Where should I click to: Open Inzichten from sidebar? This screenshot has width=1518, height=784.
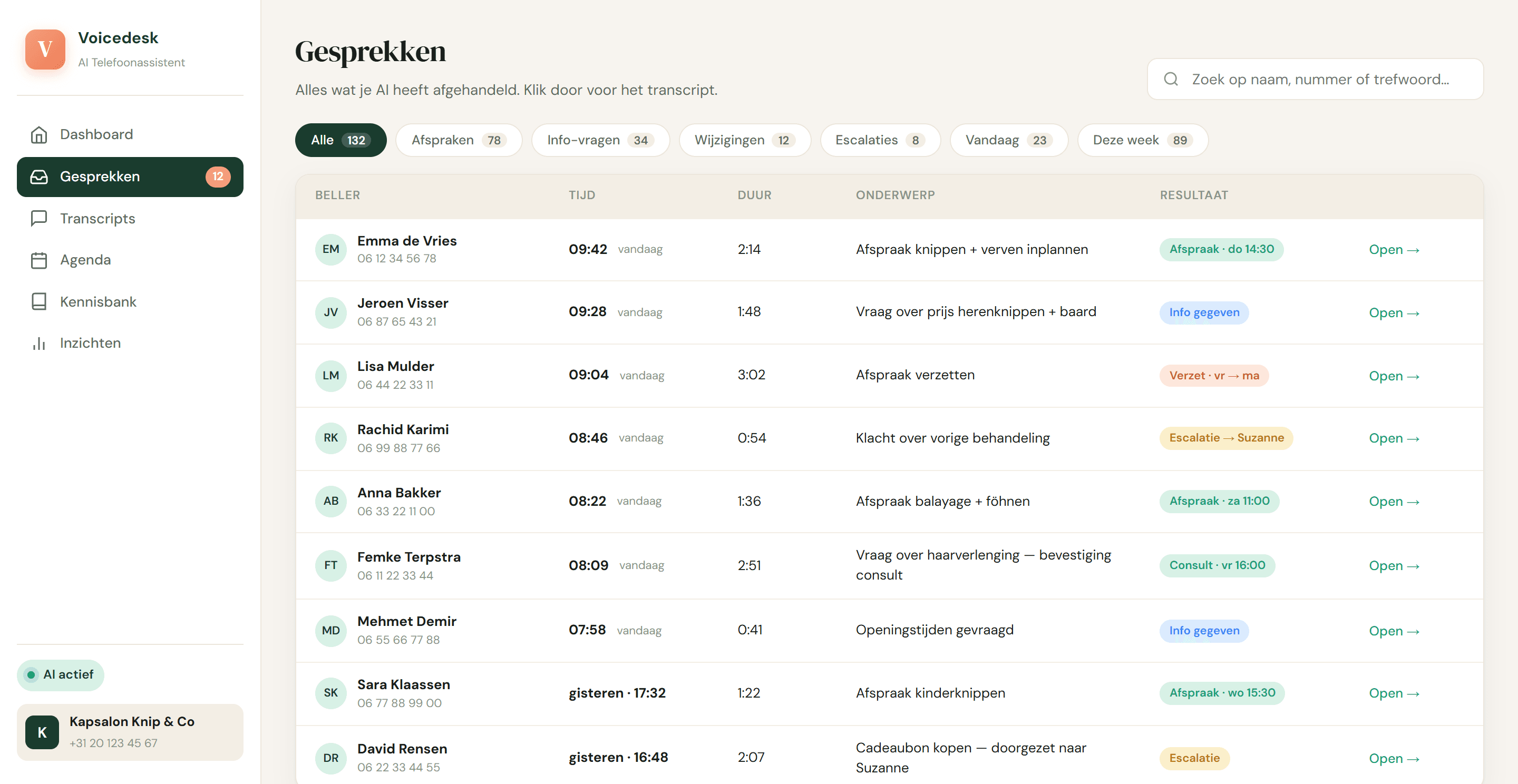pyautogui.click(x=130, y=343)
